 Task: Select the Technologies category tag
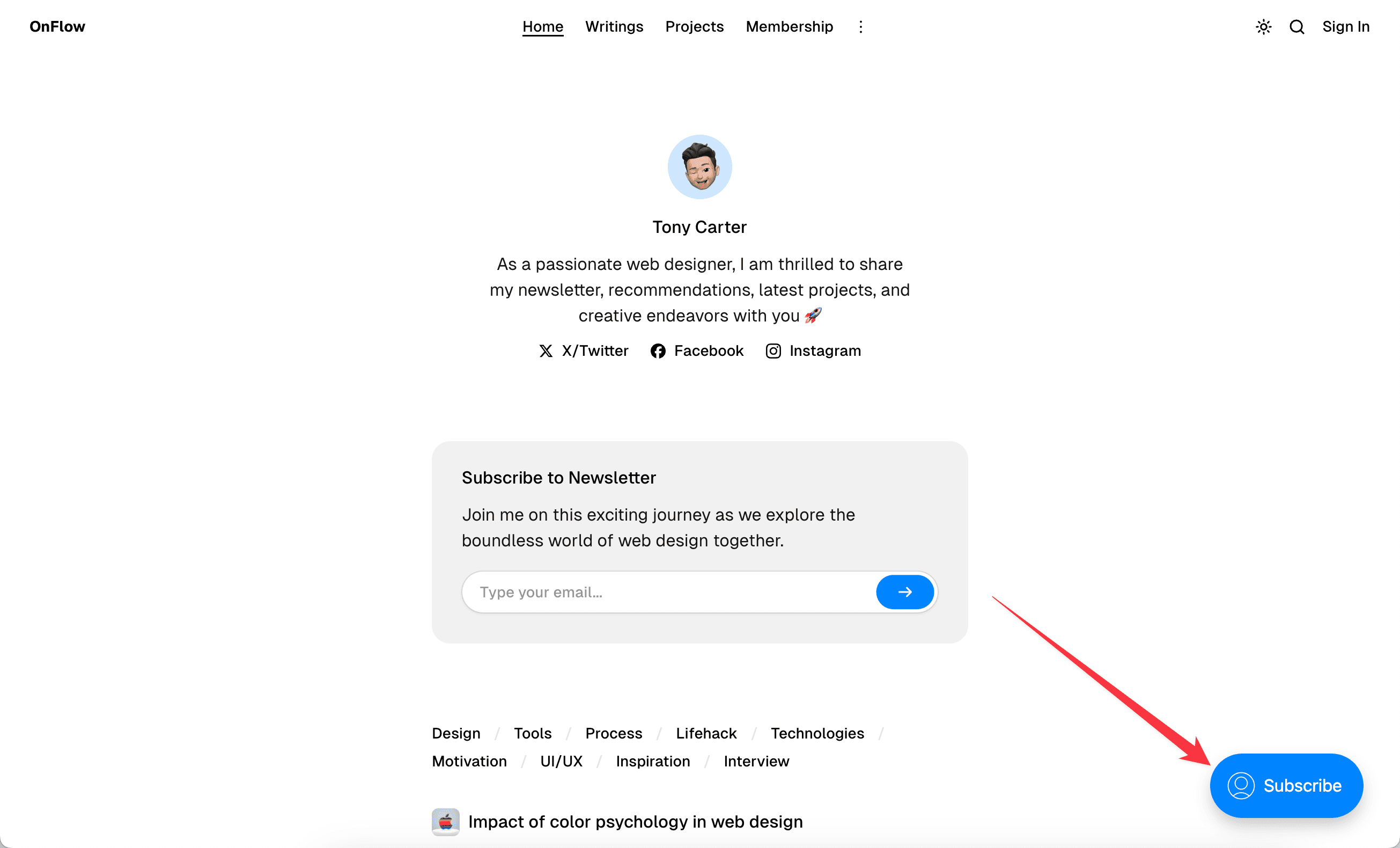(817, 733)
